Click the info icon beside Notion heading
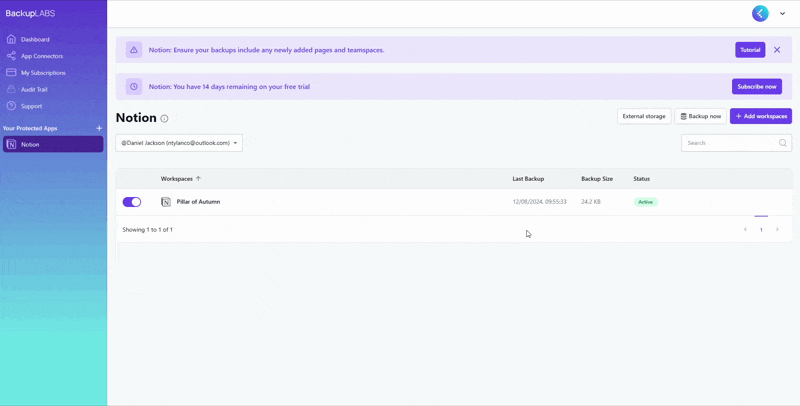800x406 pixels. (164, 118)
